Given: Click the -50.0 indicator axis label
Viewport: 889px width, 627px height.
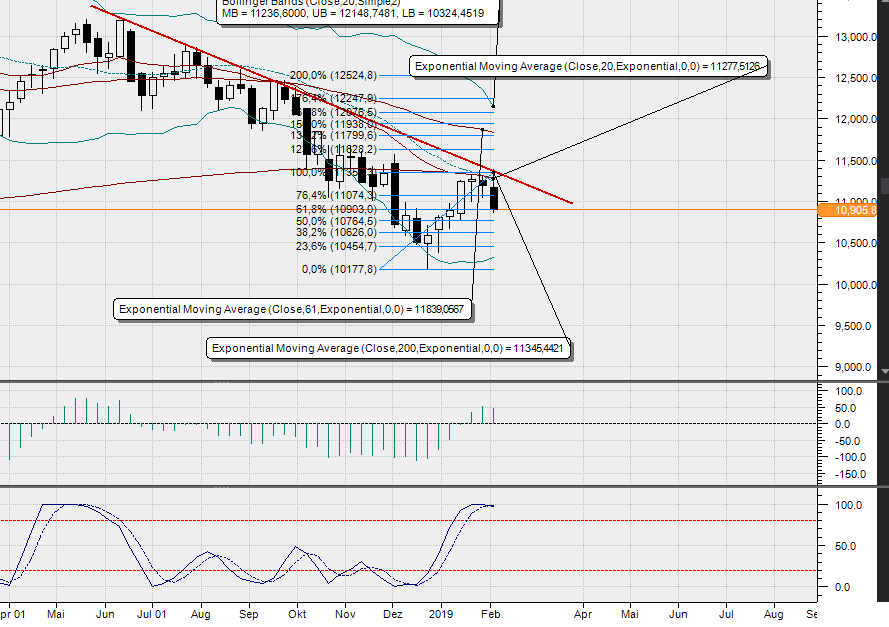Looking at the screenshot, I should (847, 441).
